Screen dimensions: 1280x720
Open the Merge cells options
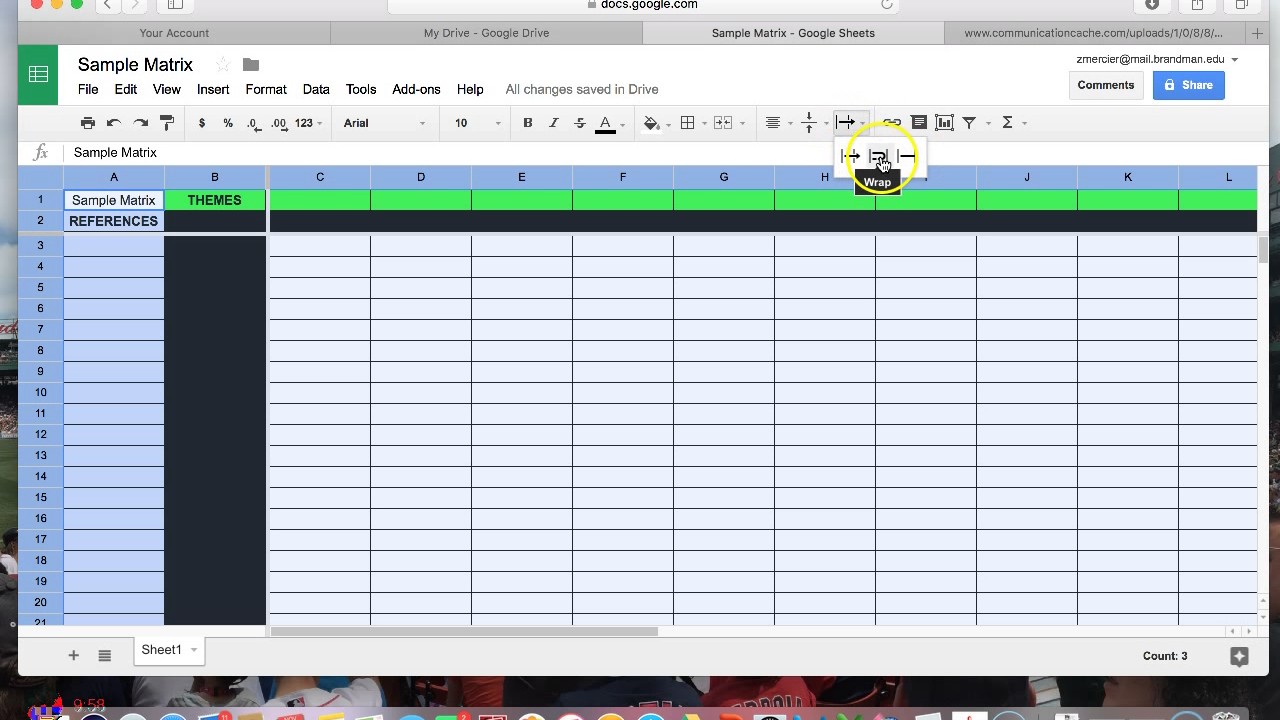[x=723, y=123]
